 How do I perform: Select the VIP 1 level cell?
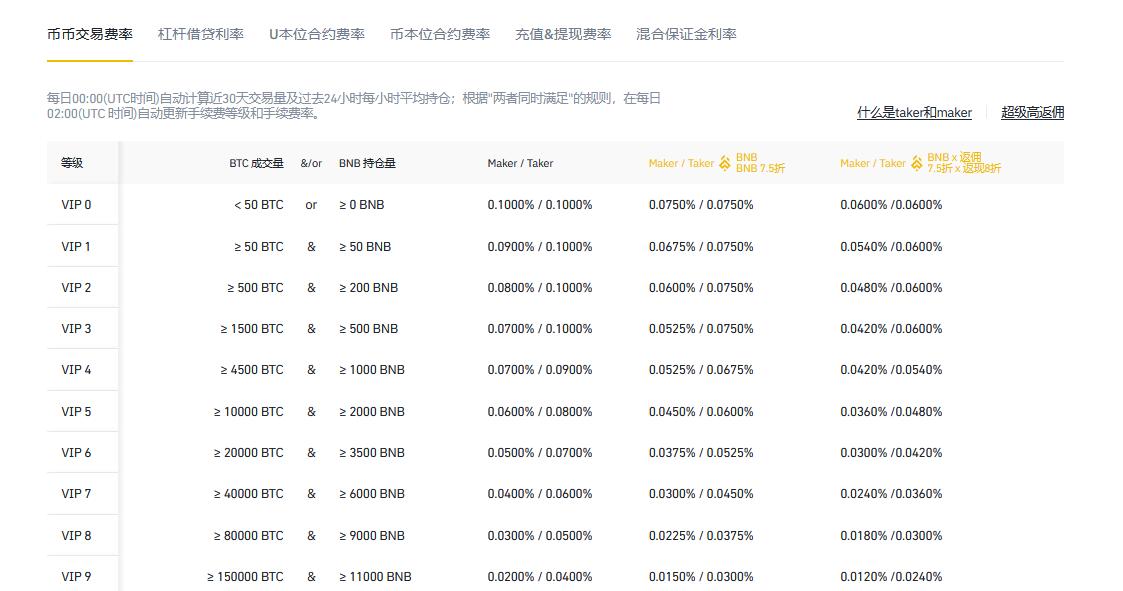(76, 246)
